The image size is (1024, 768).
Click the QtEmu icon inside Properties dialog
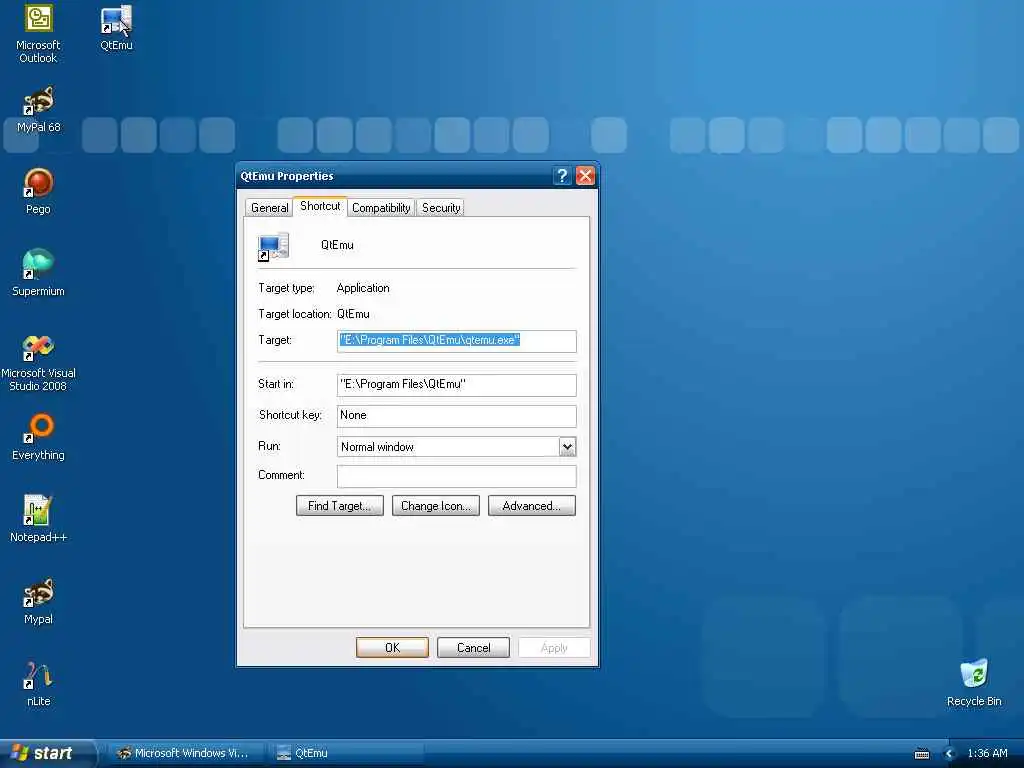point(273,246)
